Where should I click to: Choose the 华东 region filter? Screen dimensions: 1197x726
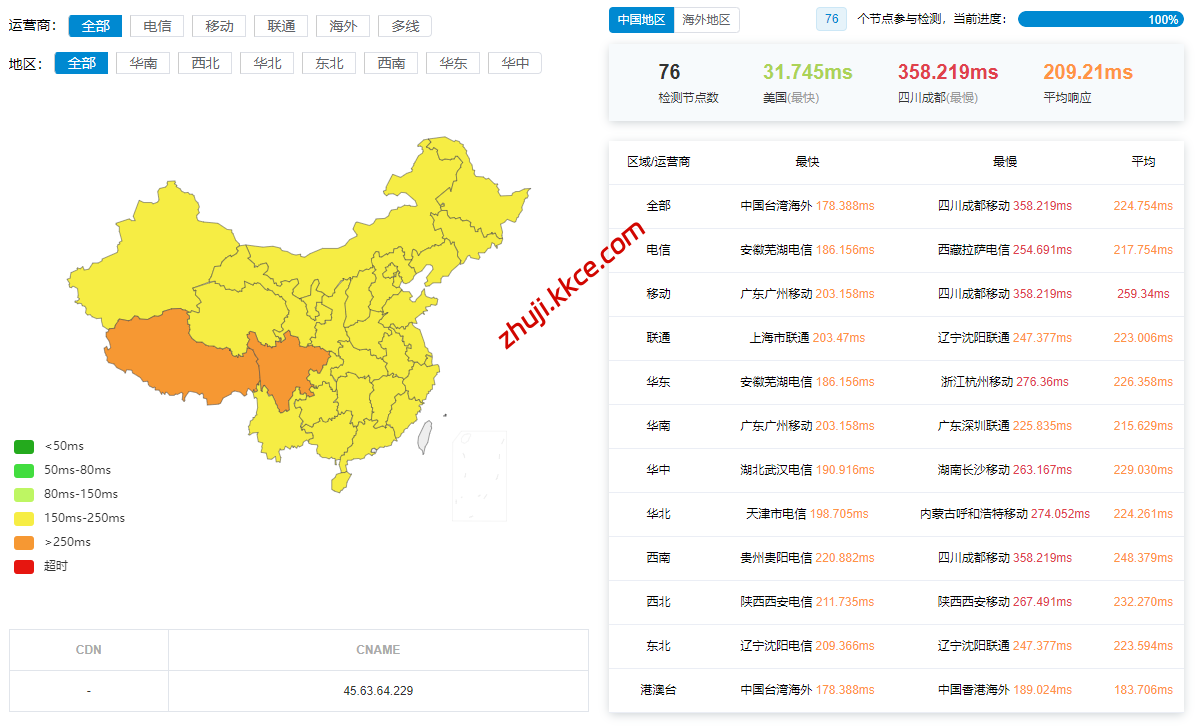point(453,63)
